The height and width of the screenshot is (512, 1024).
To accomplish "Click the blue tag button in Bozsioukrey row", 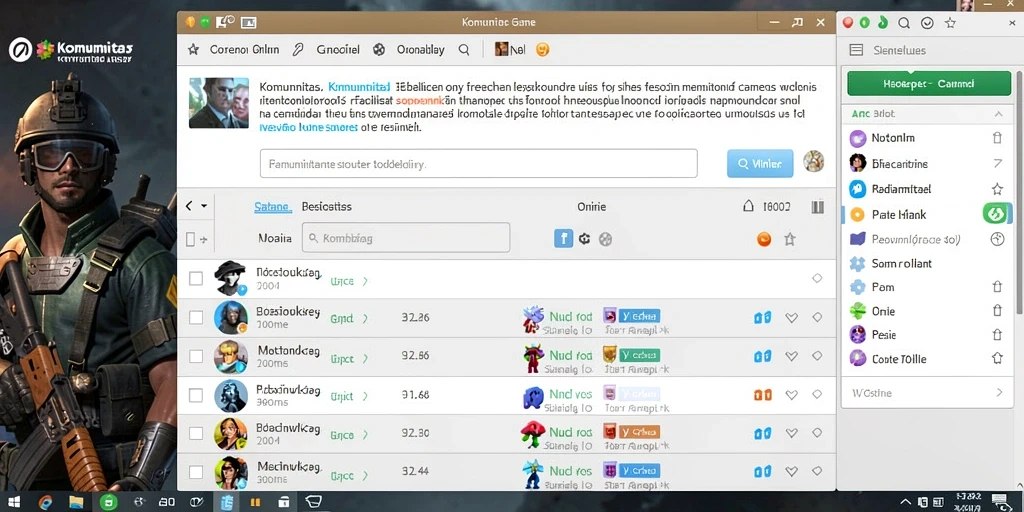I will [639, 317].
